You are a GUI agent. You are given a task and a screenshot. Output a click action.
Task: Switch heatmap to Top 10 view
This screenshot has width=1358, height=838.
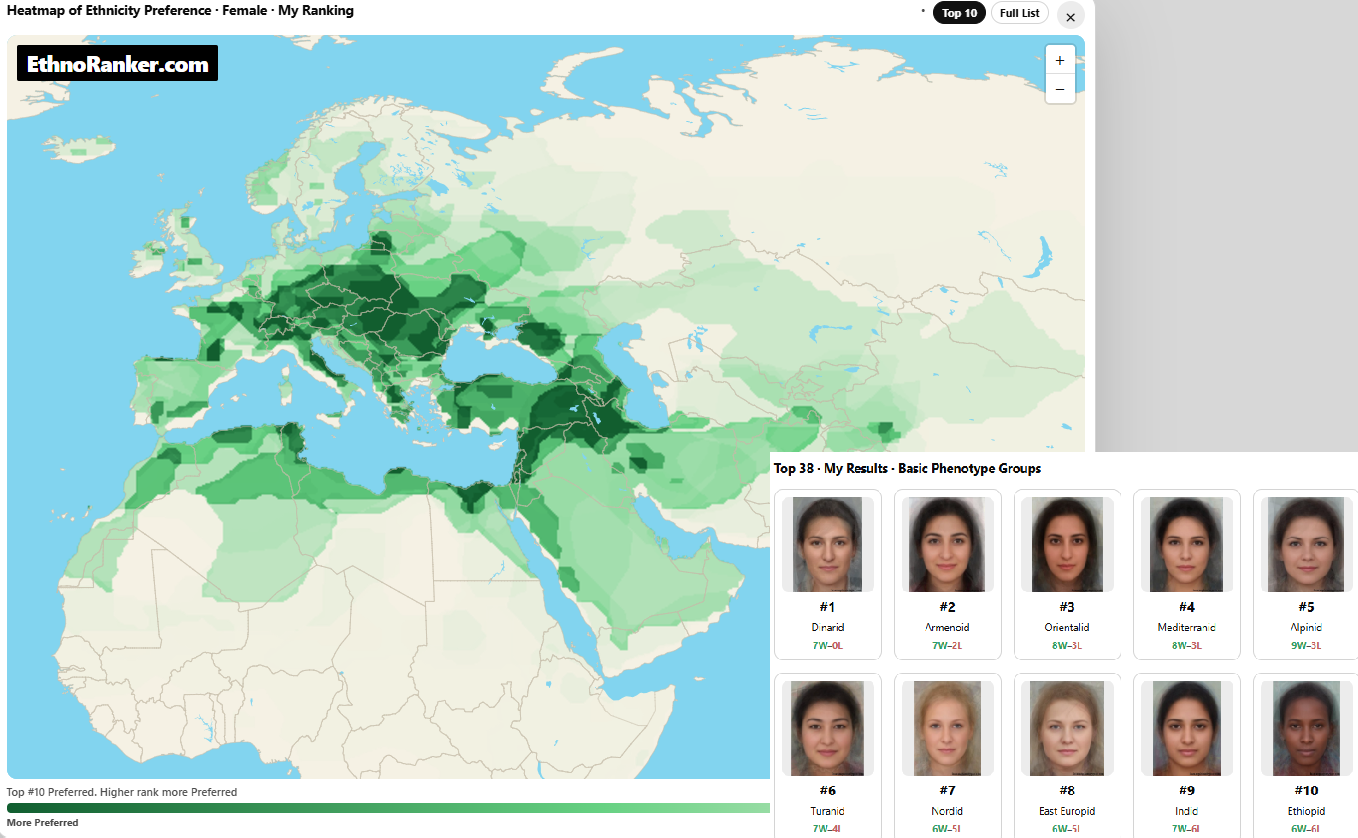pyautogui.click(x=959, y=13)
